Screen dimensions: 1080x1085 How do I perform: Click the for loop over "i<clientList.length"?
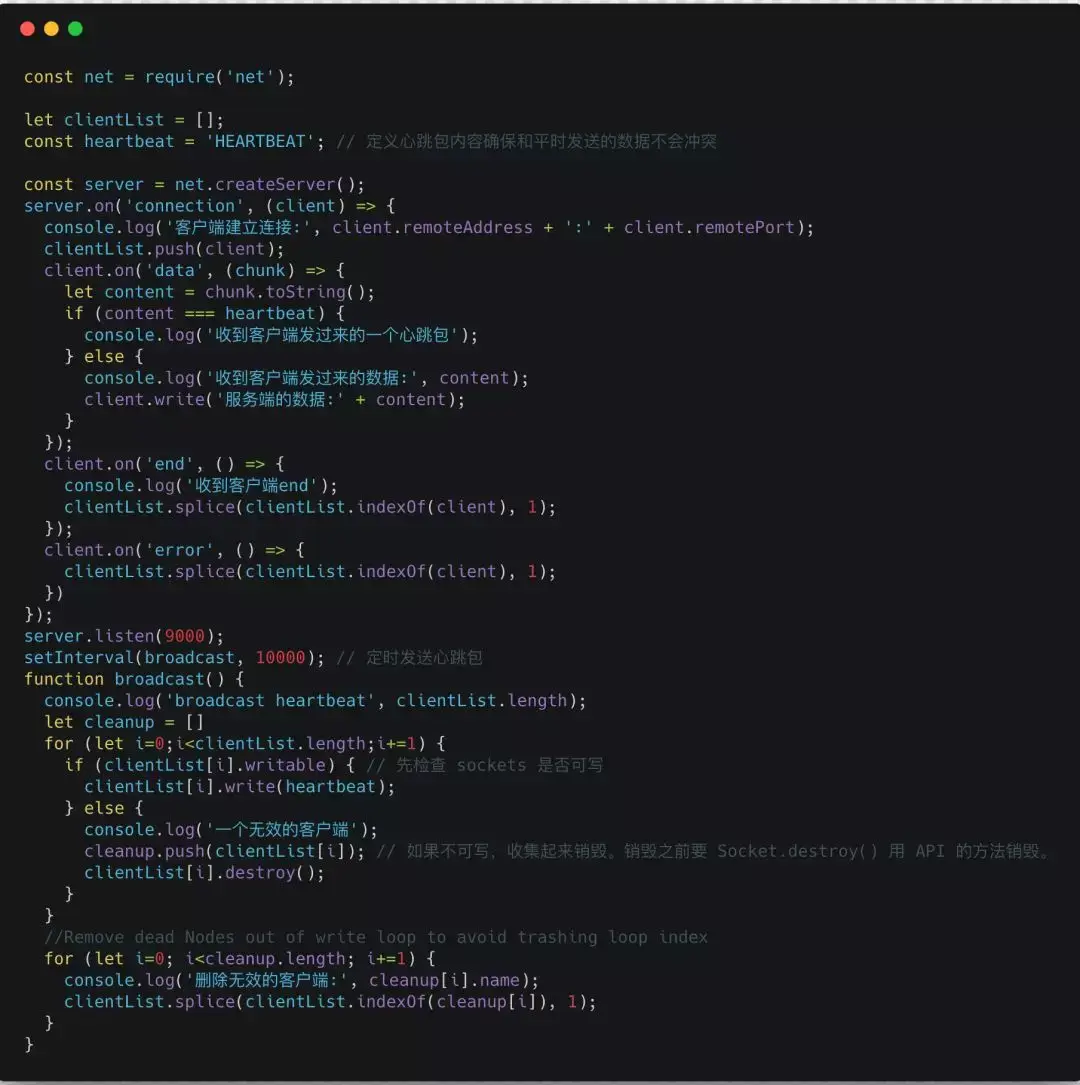point(244,743)
